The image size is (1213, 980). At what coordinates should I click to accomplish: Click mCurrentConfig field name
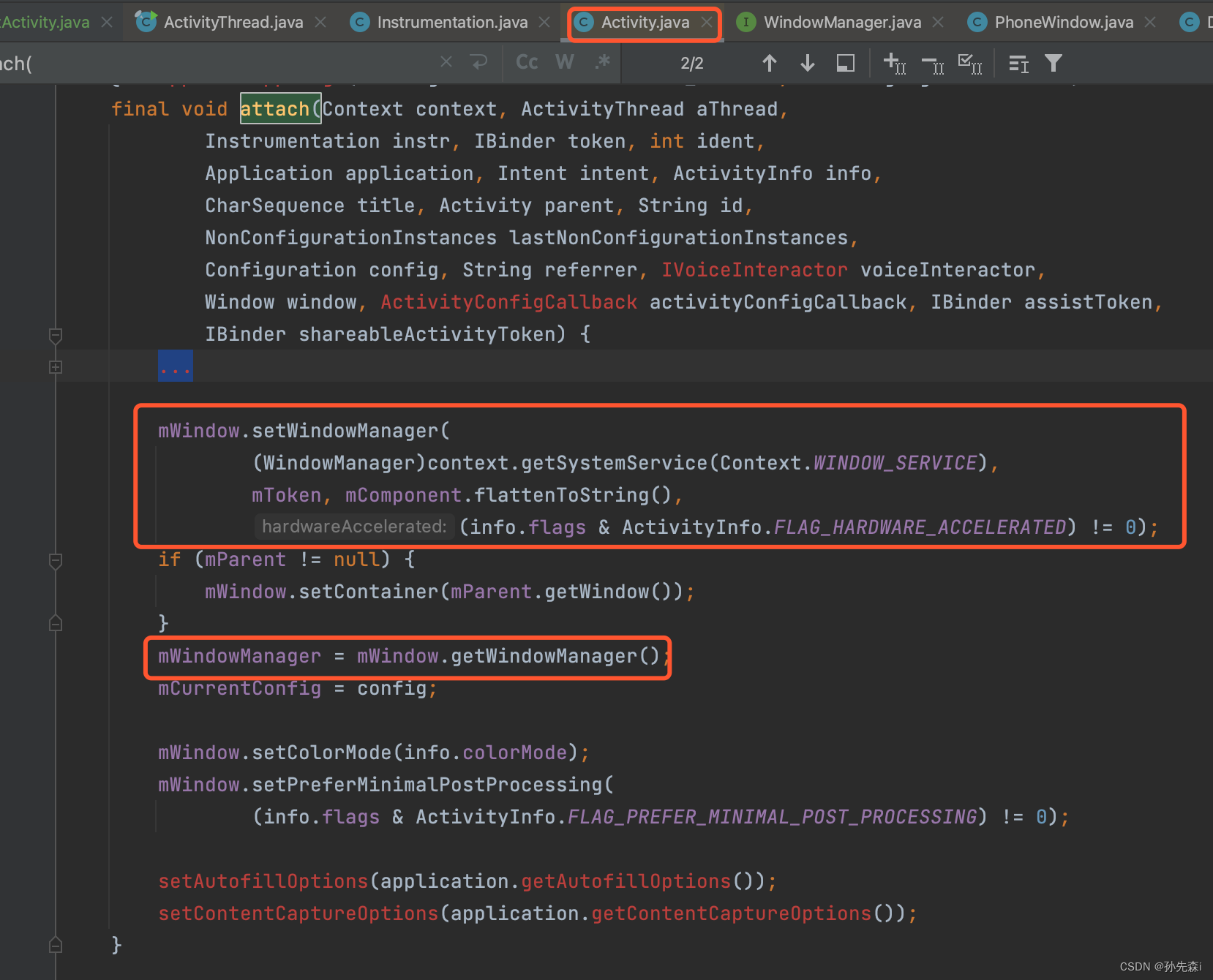239,688
